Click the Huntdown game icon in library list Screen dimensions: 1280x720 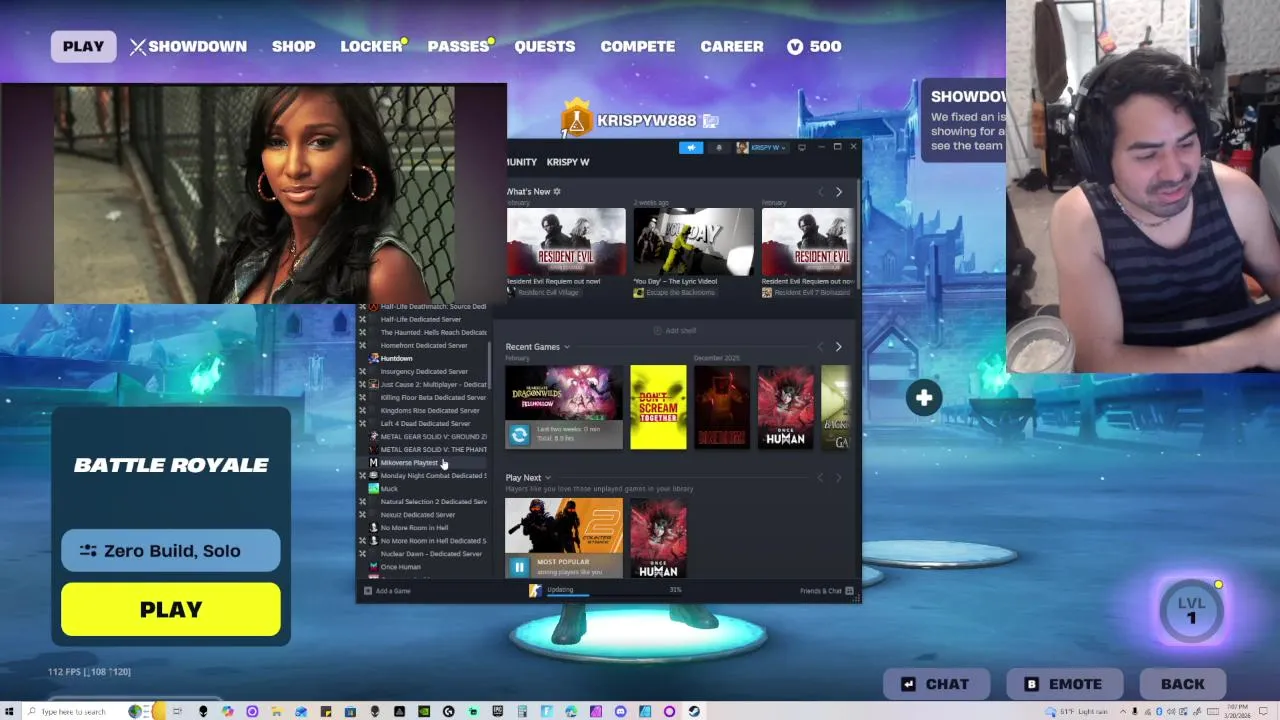pyautogui.click(x=373, y=358)
